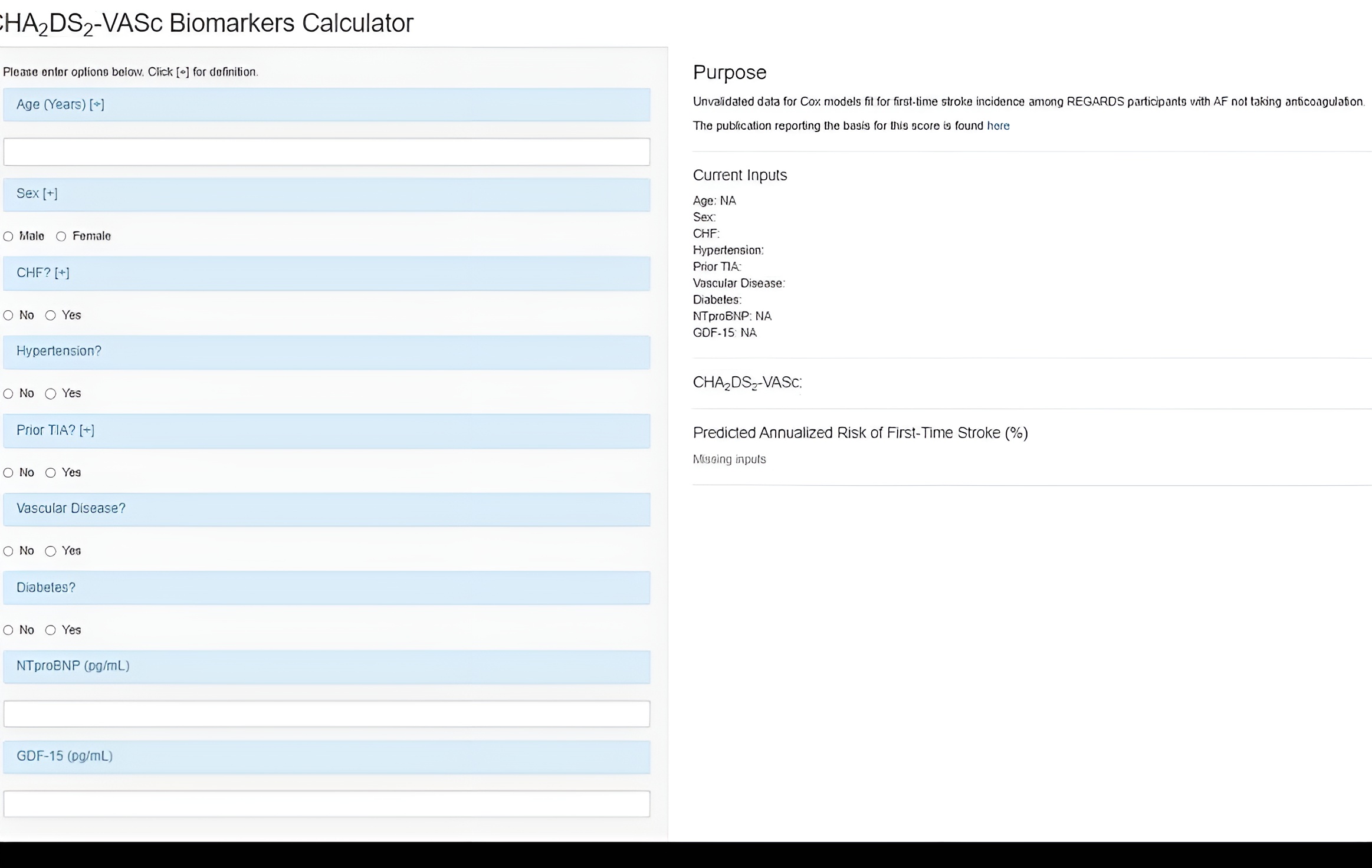Image resolution: width=1372 pixels, height=868 pixels.
Task: Choose No for Hypertension
Action: click(x=8, y=394)
